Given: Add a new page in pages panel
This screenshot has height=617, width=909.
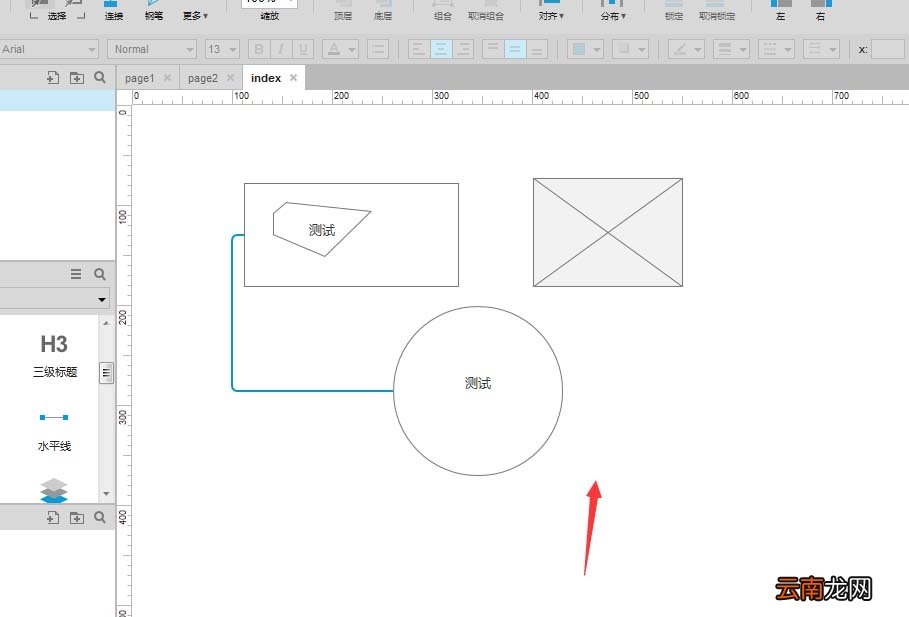Looking at the screenshot, I should tap(53, 77).
